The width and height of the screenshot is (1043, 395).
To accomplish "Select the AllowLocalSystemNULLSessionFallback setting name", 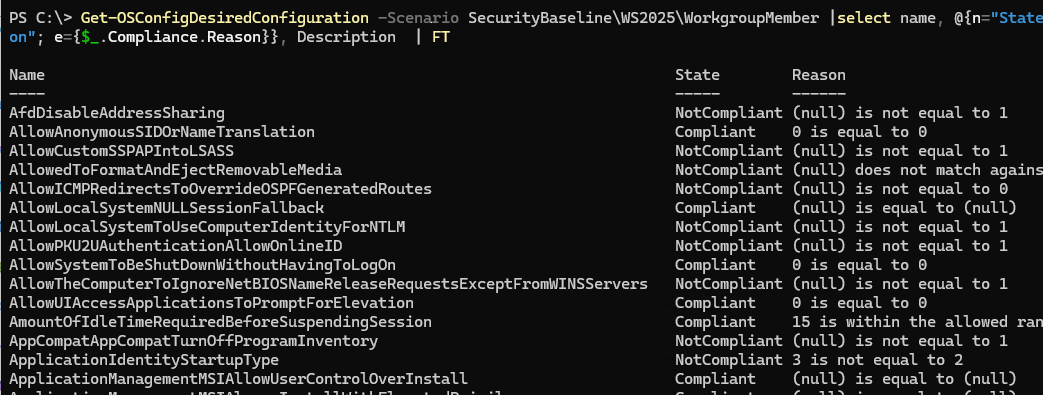I will (166, 208).
